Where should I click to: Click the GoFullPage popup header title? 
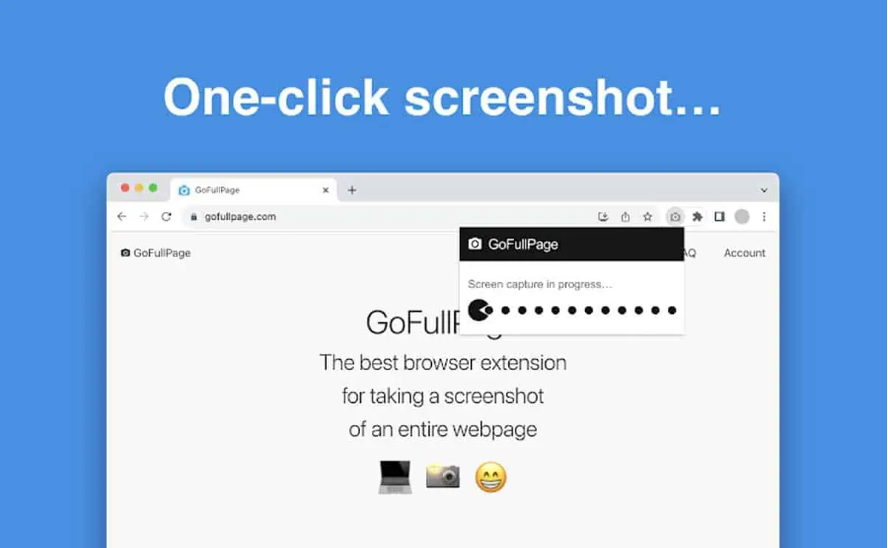523,245
